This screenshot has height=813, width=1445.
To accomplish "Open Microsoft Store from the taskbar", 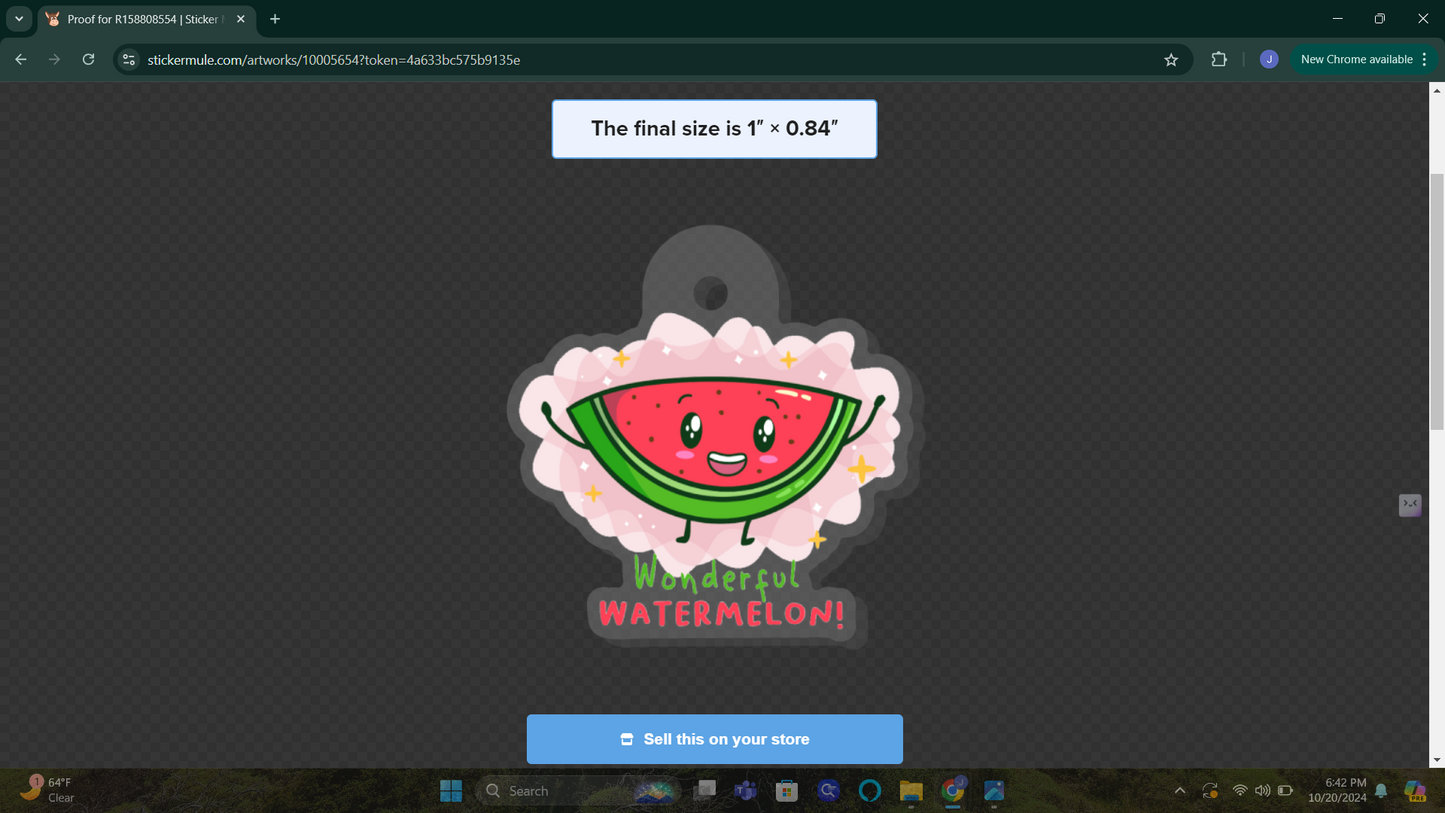I will [787, 791].
